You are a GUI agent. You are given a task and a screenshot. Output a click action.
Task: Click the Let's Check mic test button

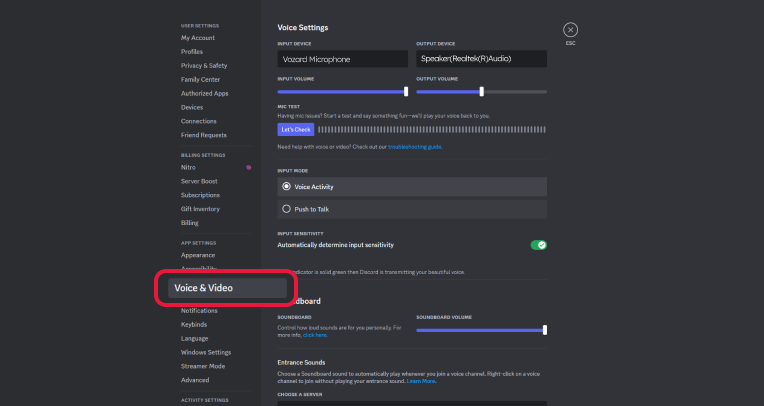[x=296, y=130]
